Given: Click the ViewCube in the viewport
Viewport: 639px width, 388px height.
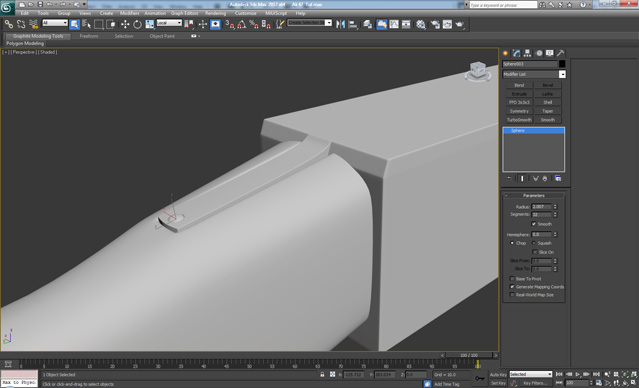Looking at the screenshot, I should tap(478, 71).
